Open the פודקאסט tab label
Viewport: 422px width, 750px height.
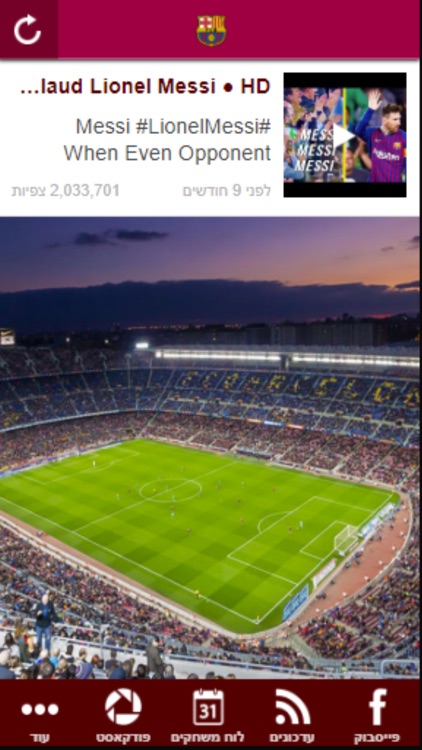[x=123, y=737]
